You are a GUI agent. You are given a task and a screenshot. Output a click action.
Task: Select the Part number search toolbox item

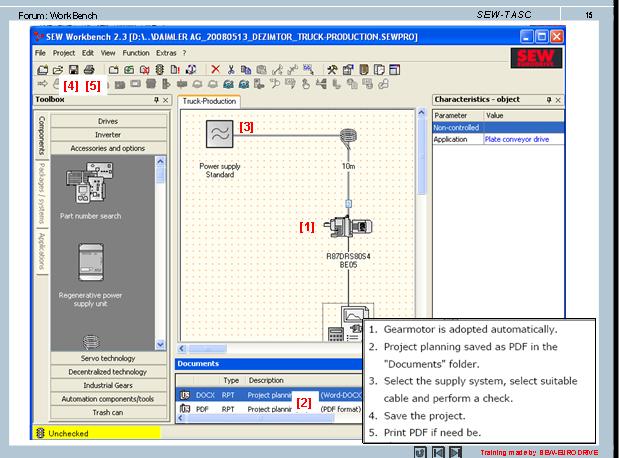pyautogui.click(x=90, y=190)
